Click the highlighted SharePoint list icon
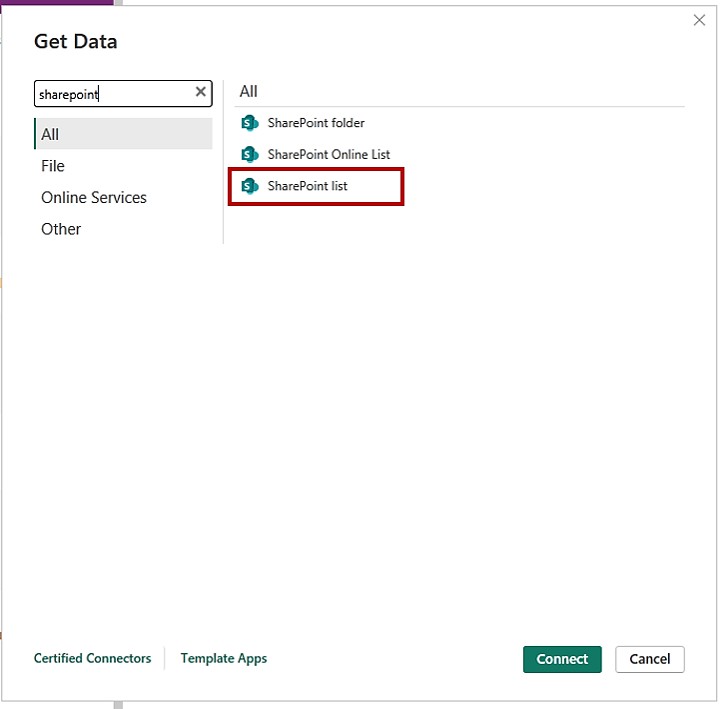Screen dimensions: 720x709 point(250,186)
